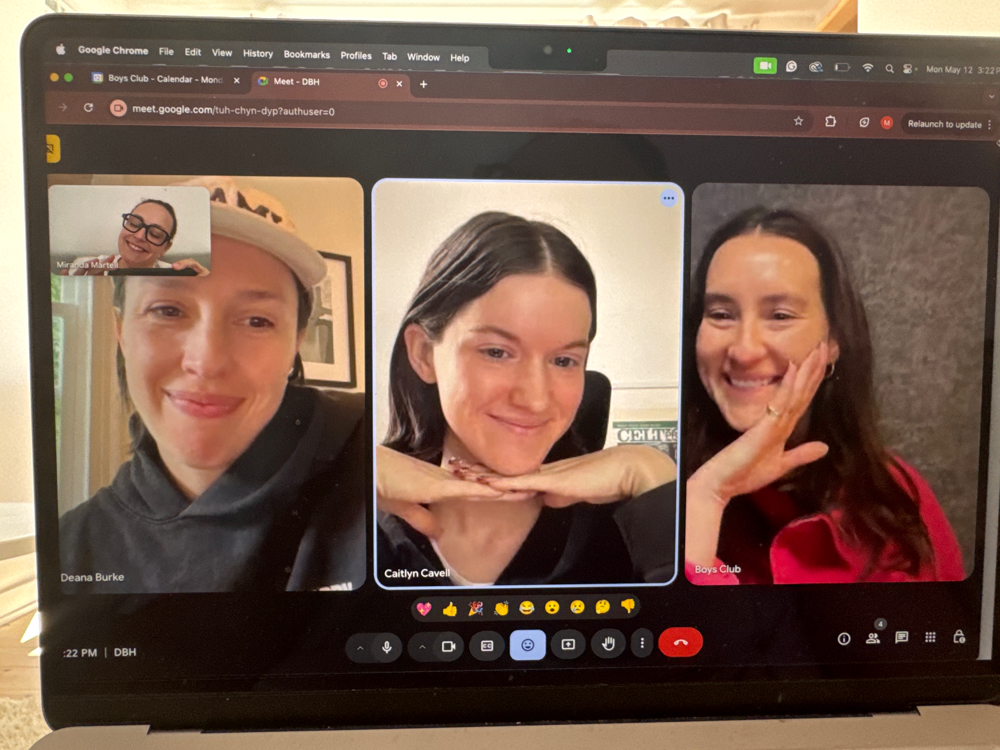The image size is (1000, 750).
Task: Send the party popper reaction
Action: pos(475,608)
